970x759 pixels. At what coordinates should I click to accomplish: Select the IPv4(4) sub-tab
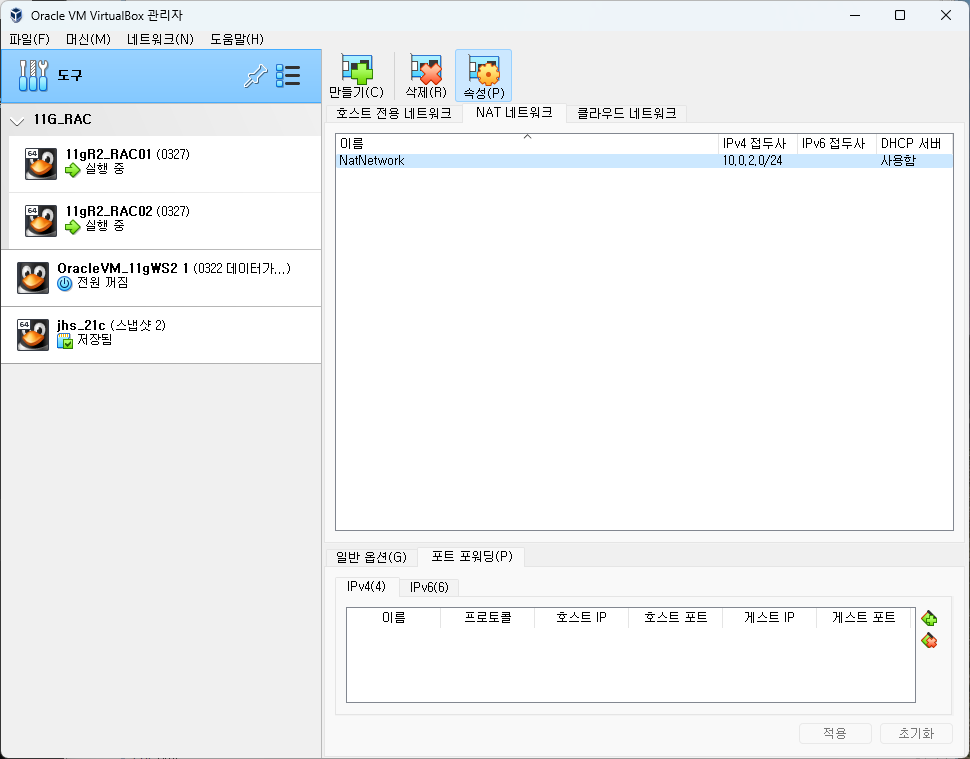tap(366, 586)
